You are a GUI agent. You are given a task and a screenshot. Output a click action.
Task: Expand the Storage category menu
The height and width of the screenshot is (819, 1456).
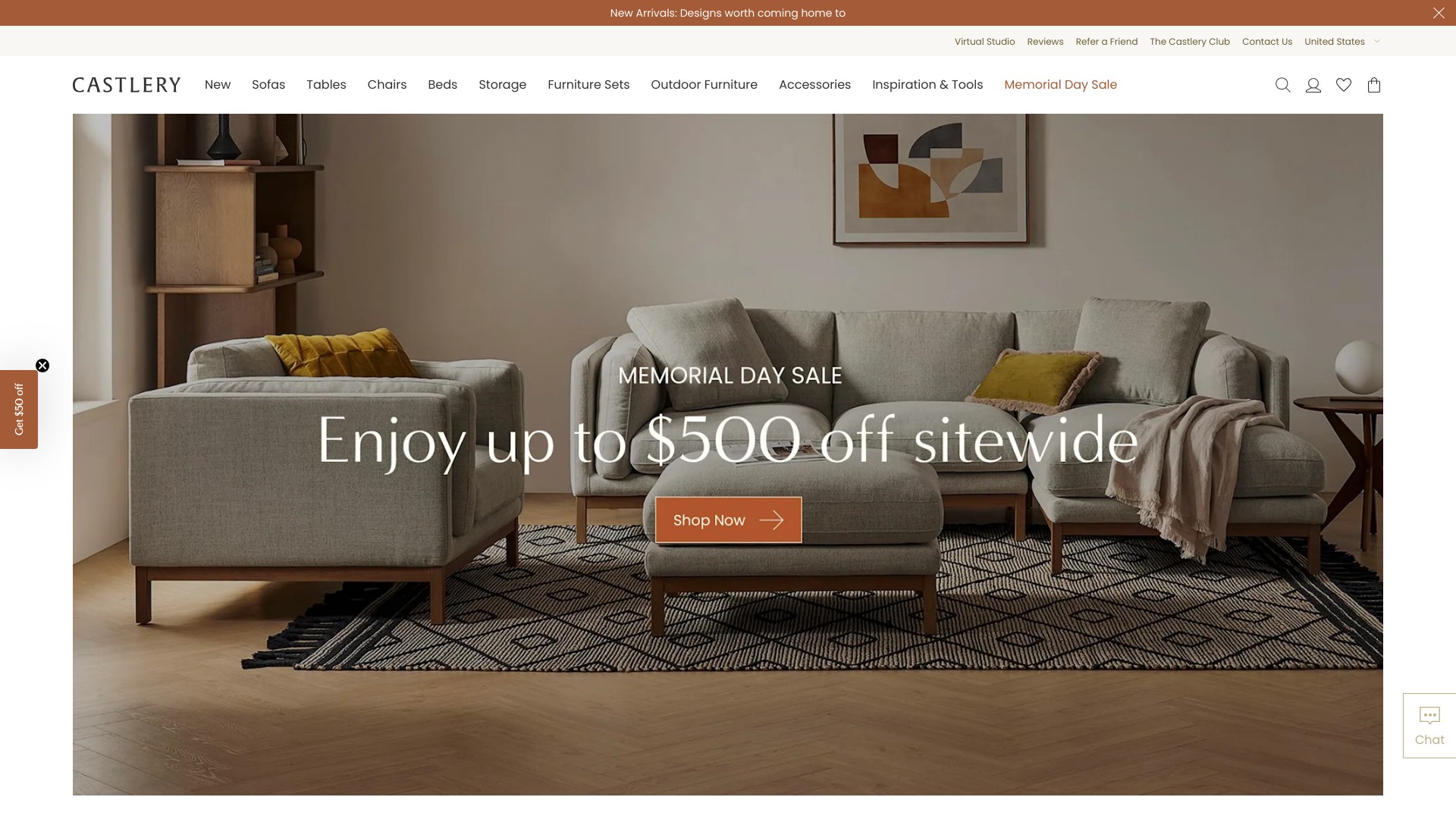coord(502,85)
